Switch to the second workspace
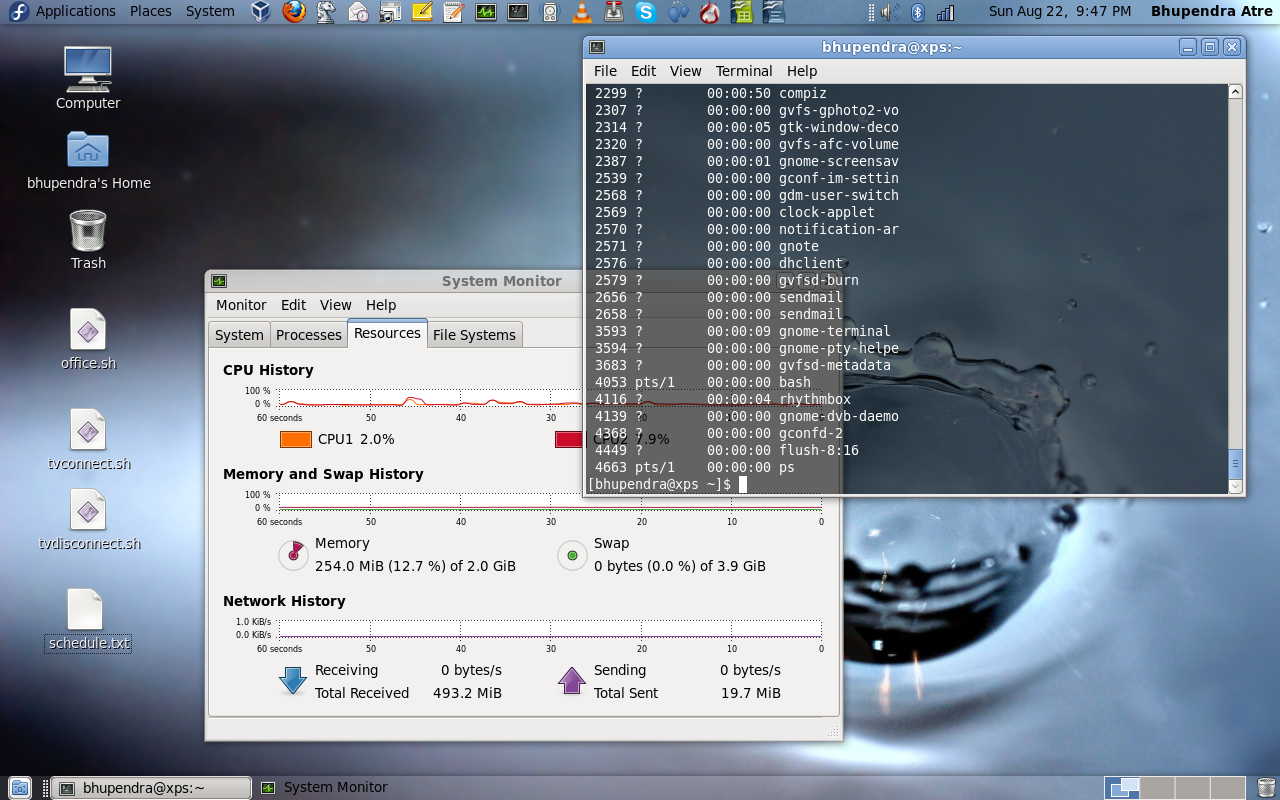 coord(1158,788)
